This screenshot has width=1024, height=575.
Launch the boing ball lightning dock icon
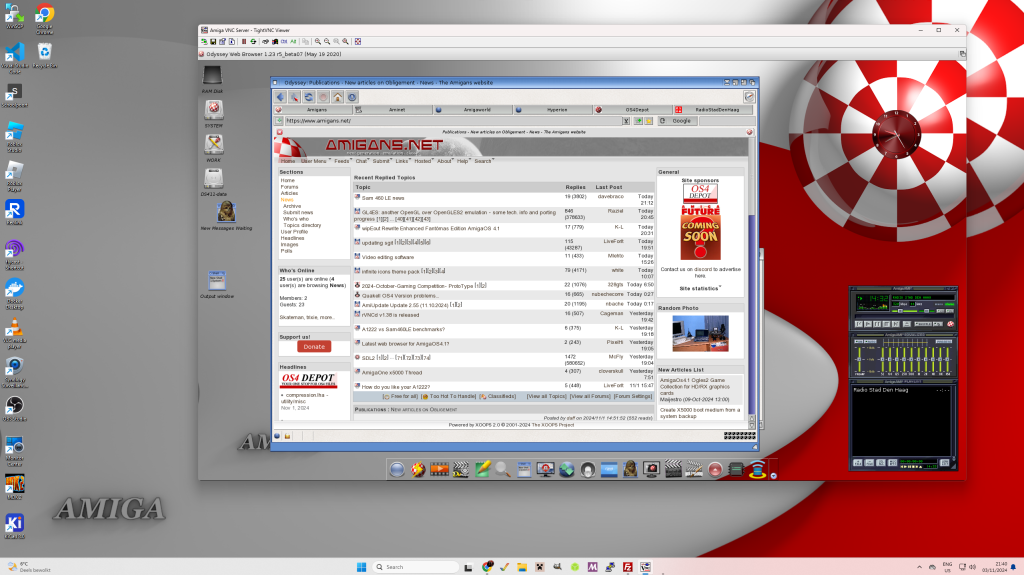tap(418, 469)
